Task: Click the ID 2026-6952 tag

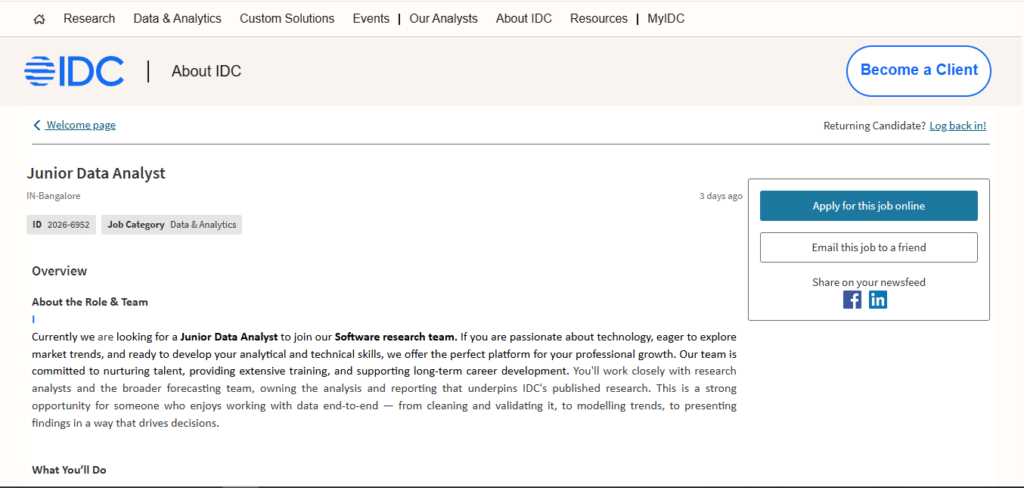Action: tap(61, 225)
